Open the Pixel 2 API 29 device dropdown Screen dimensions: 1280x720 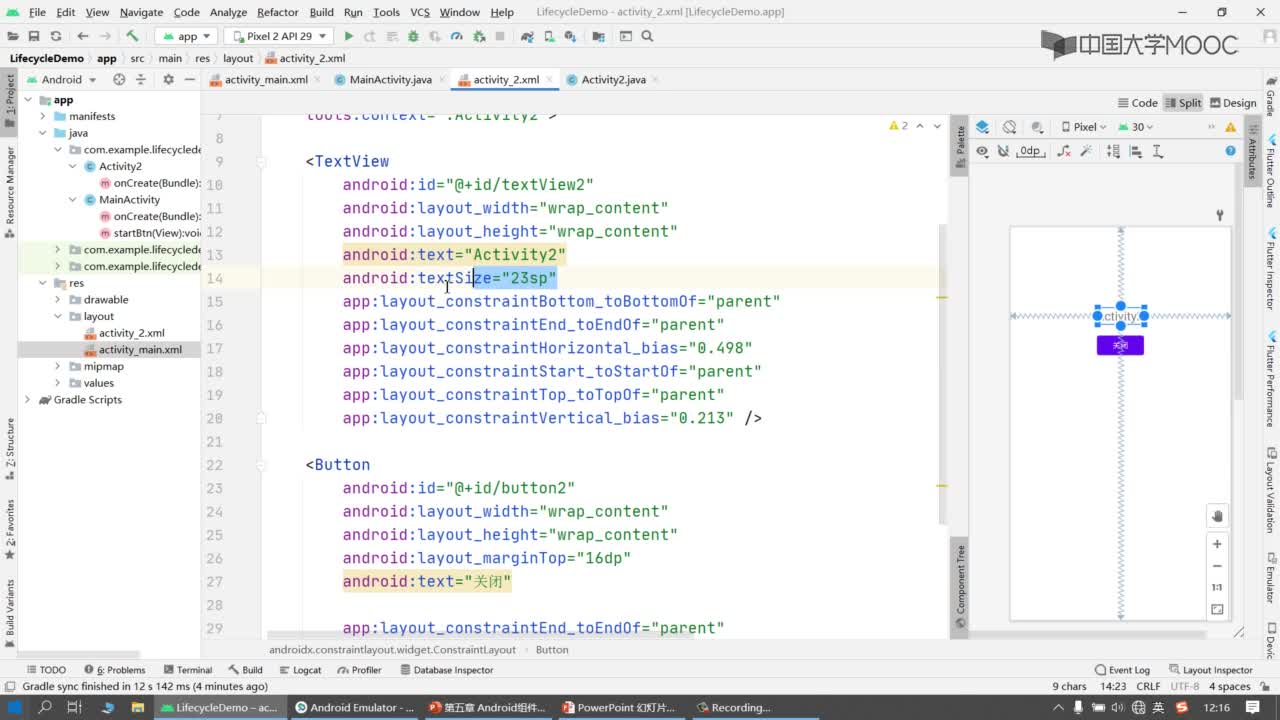[x=279, y=36]
